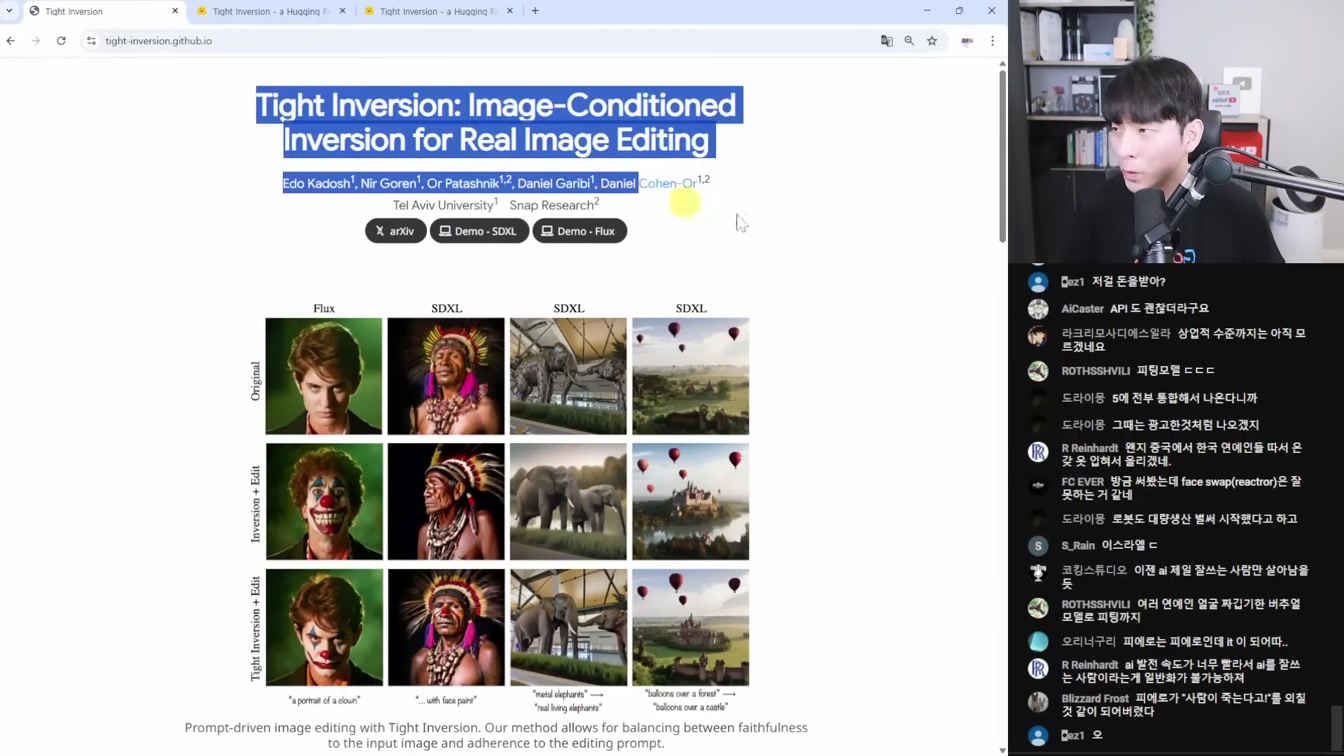Click the 오리너구리 chat avatar
The image size is (1344, 756).
click(1038, 642)
